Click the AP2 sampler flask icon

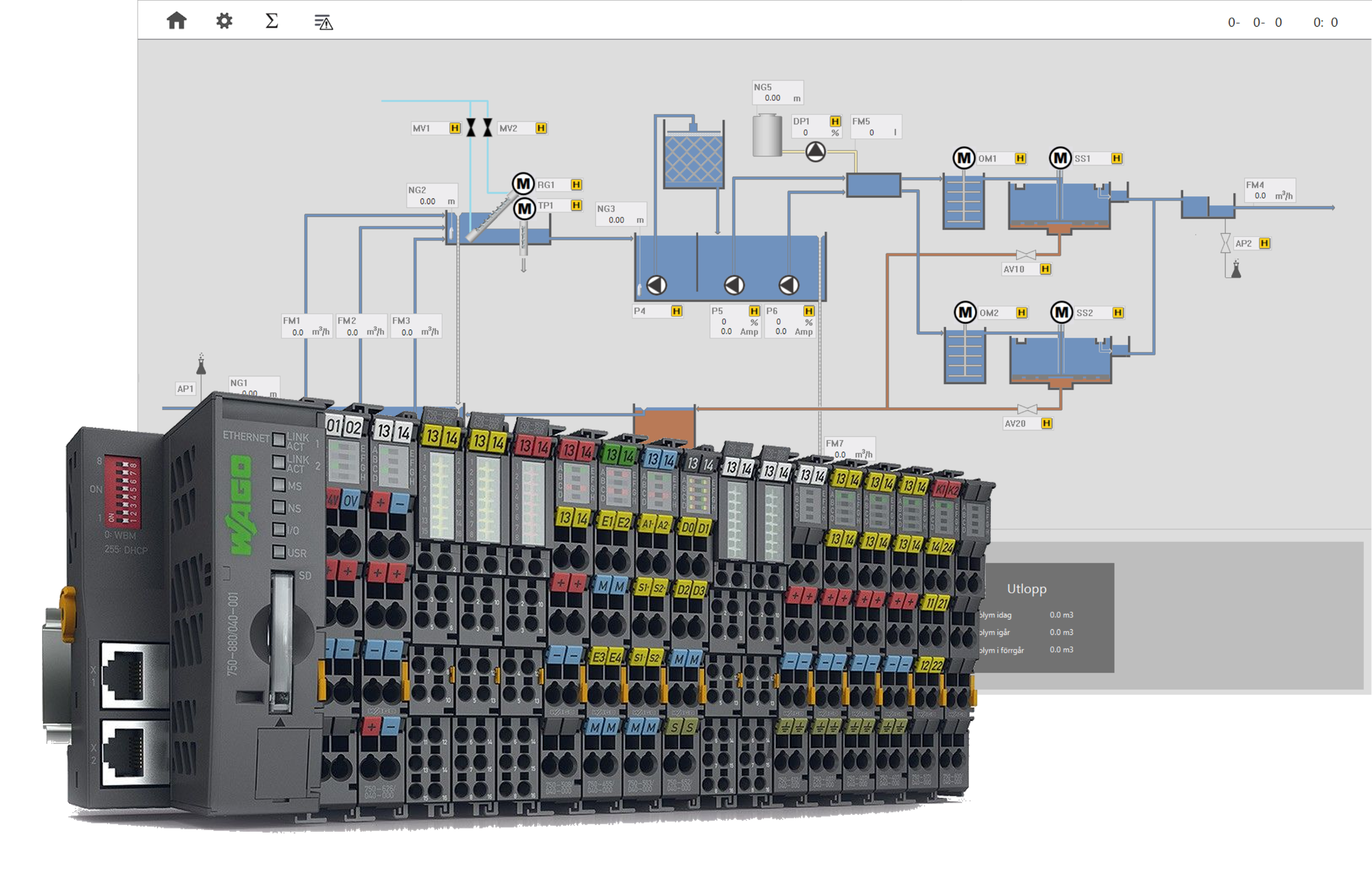(x=1236, y=269)
